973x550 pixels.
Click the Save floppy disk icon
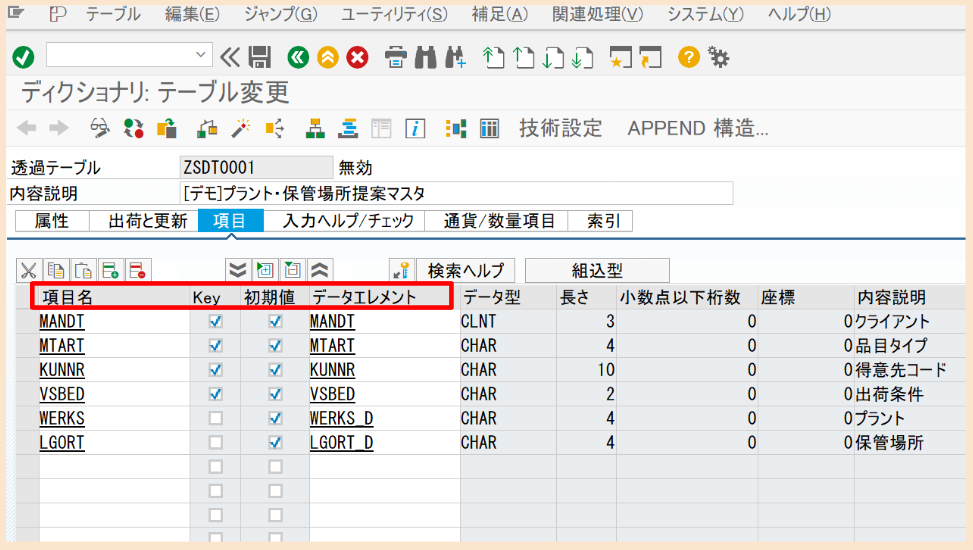coord(259,57)
